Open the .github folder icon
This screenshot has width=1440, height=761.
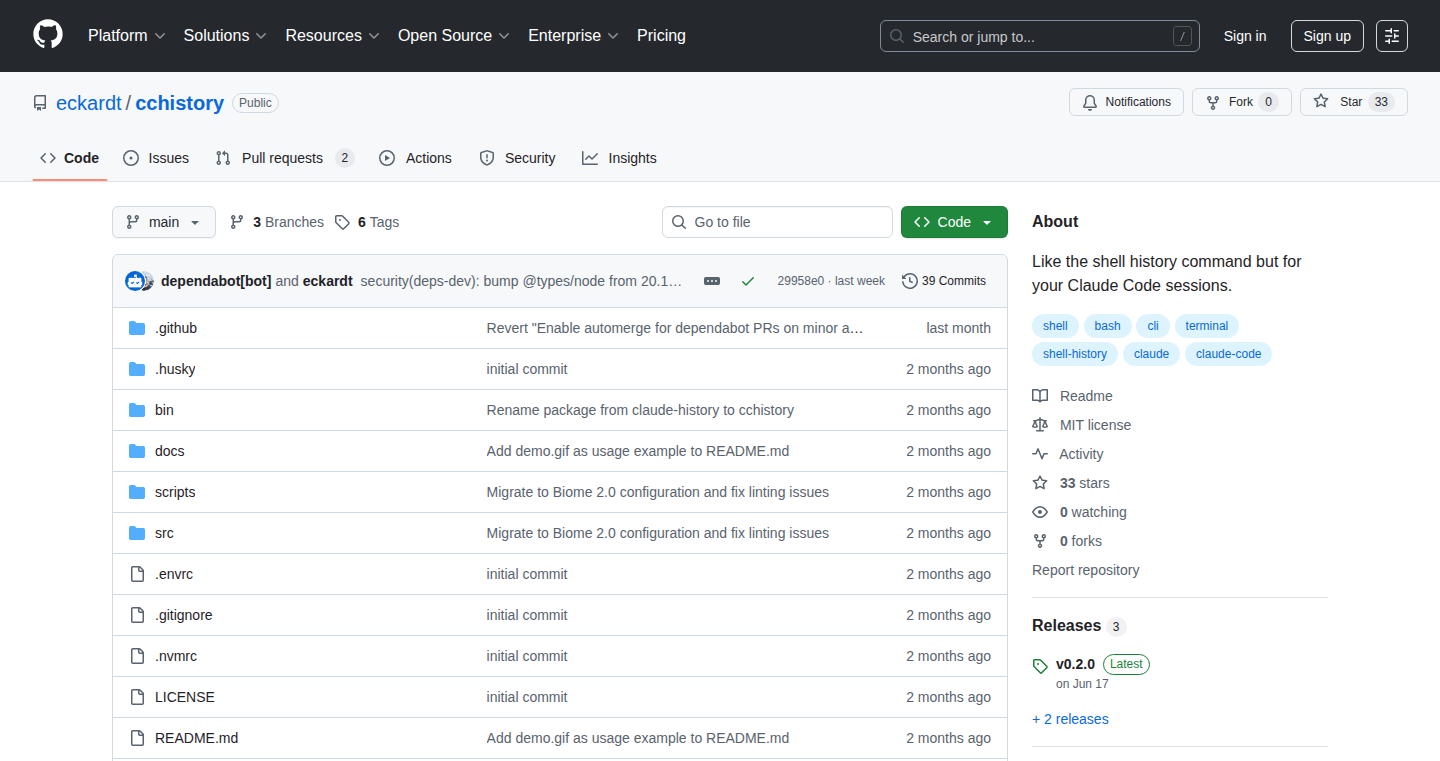(137, 328)
